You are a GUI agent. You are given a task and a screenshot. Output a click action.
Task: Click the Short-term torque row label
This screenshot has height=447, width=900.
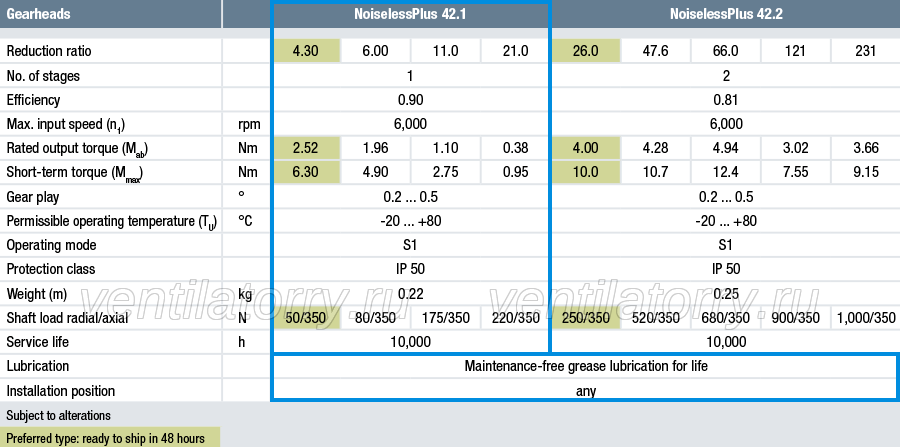[x=74, y=173]
